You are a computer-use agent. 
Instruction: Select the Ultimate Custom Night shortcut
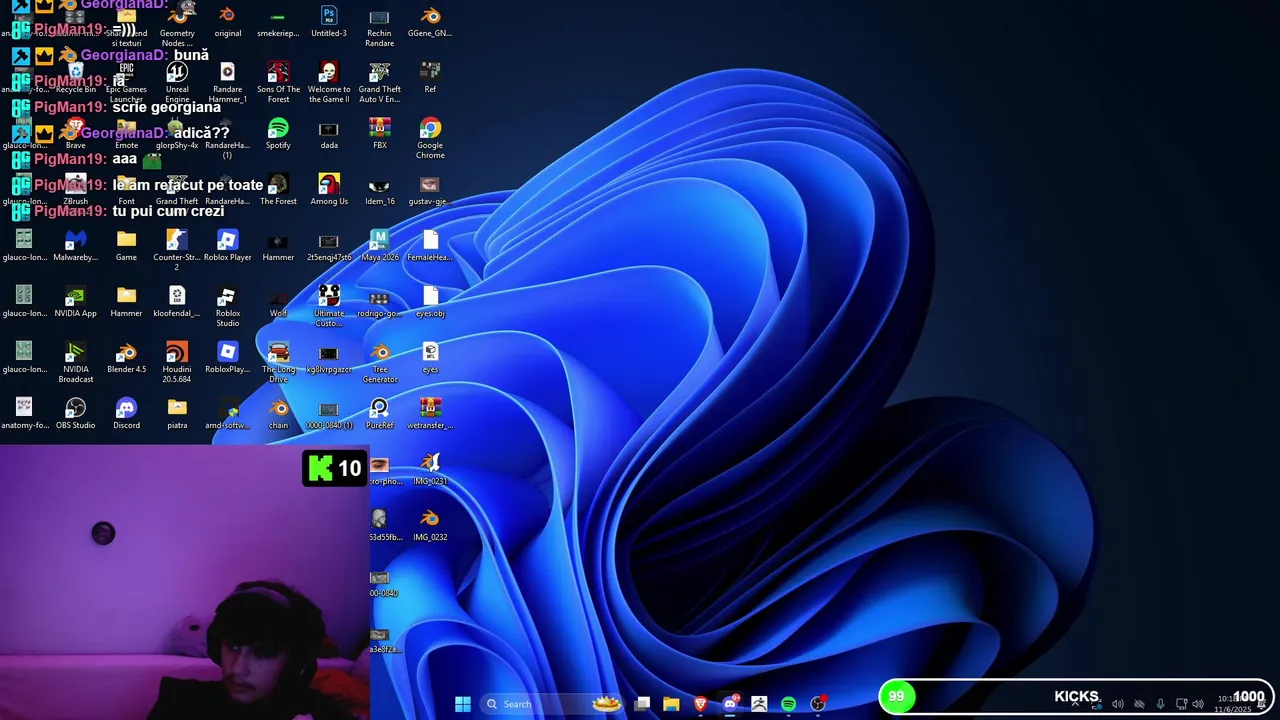tap(329, 307)
